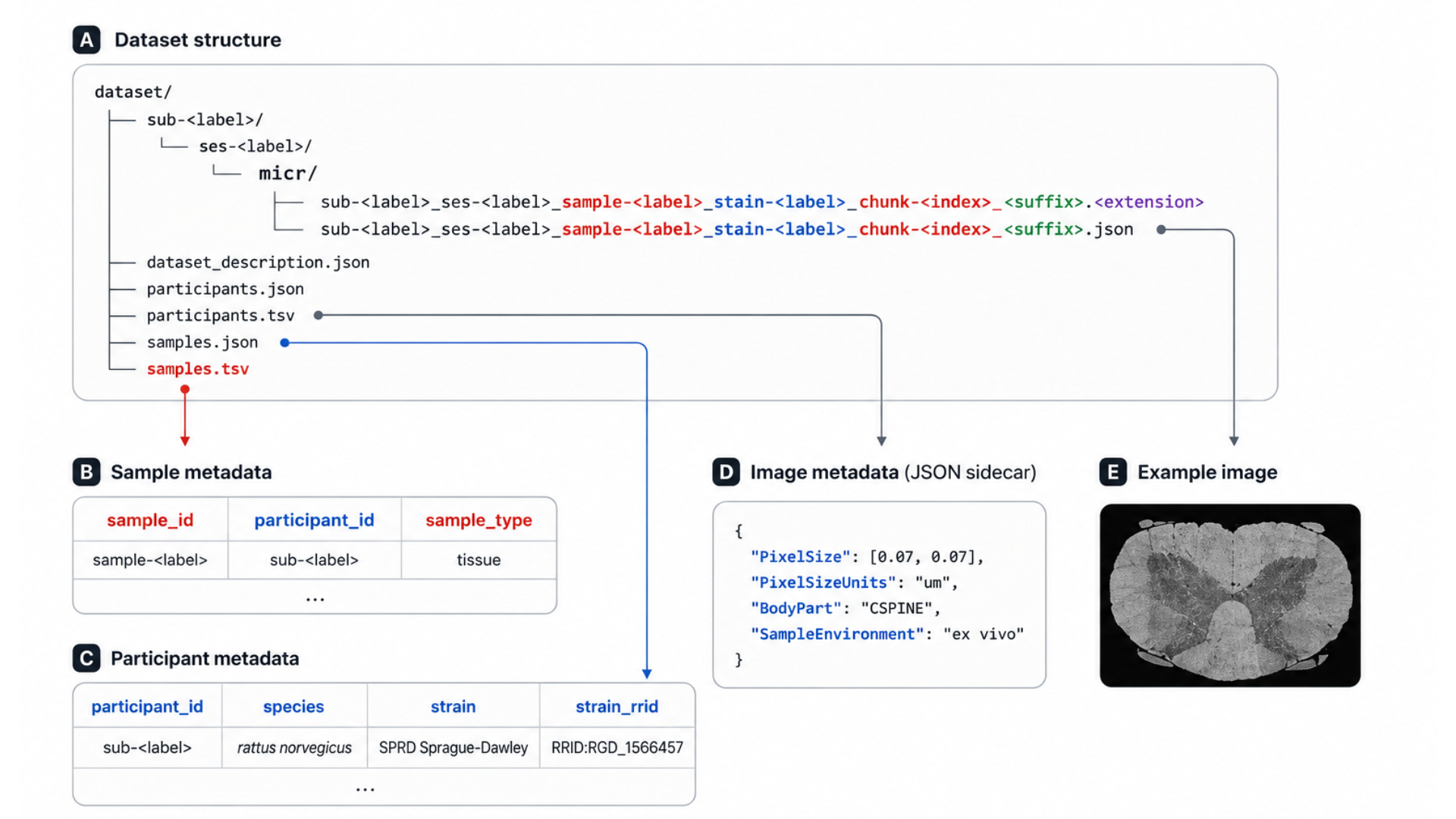Select the ses-<label>/ folder entry
The image size is (1456, 819).
point(256,146)
